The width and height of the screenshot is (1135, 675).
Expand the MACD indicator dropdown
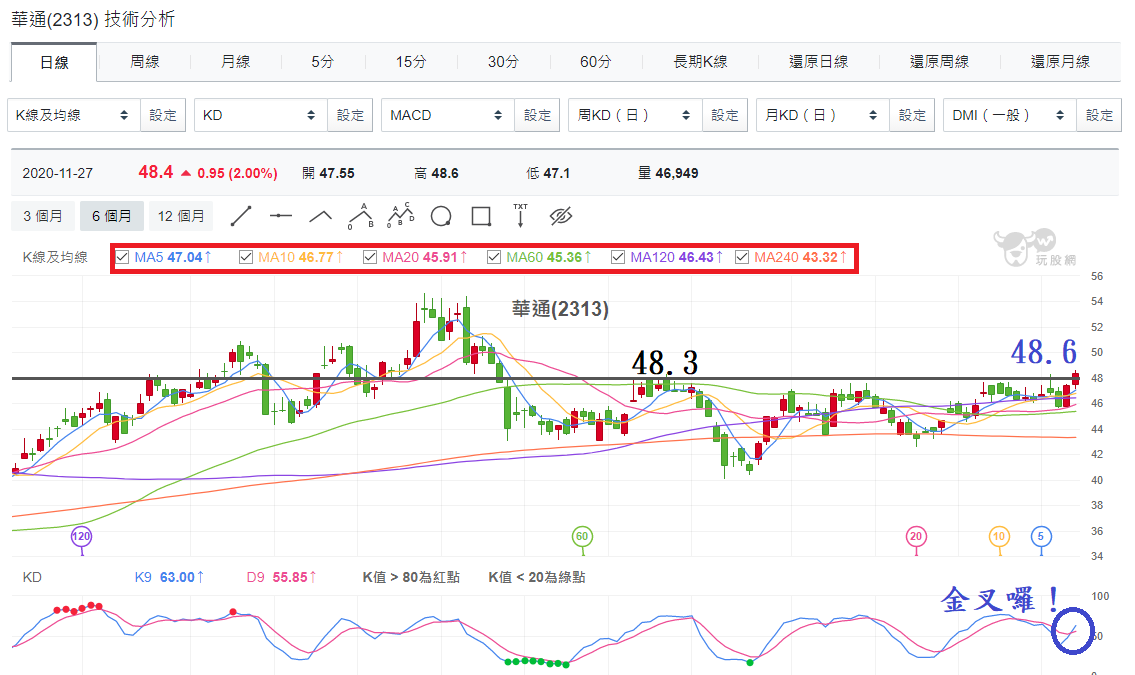(x=448, y=115)
